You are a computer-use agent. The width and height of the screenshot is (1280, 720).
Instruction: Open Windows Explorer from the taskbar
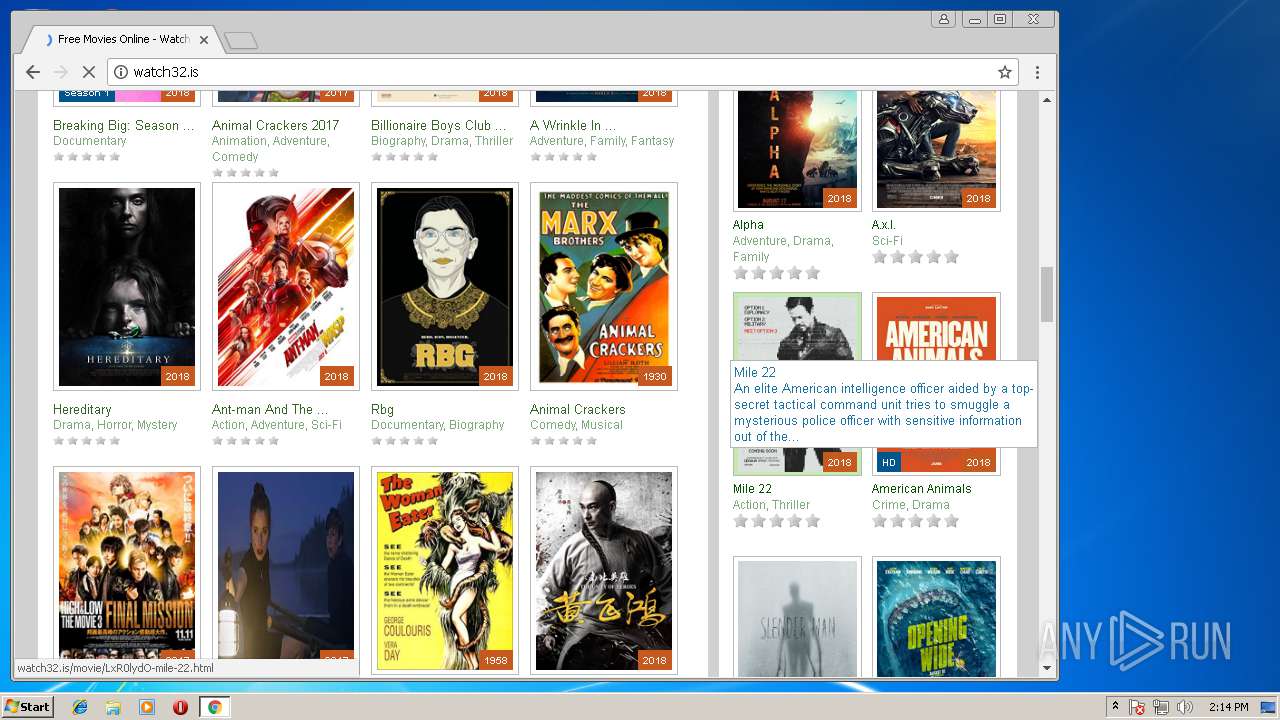(x=113, y=707)
